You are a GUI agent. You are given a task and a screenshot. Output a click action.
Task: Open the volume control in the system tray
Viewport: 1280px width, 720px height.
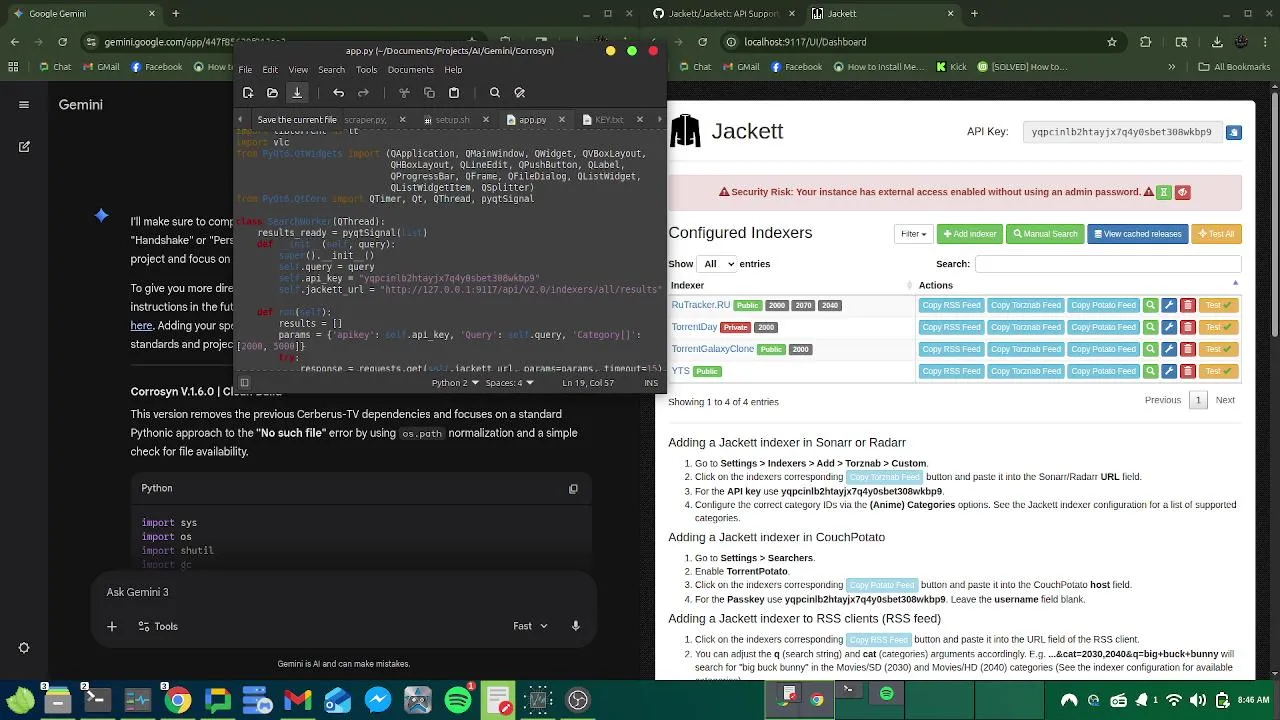(1196, 700)
